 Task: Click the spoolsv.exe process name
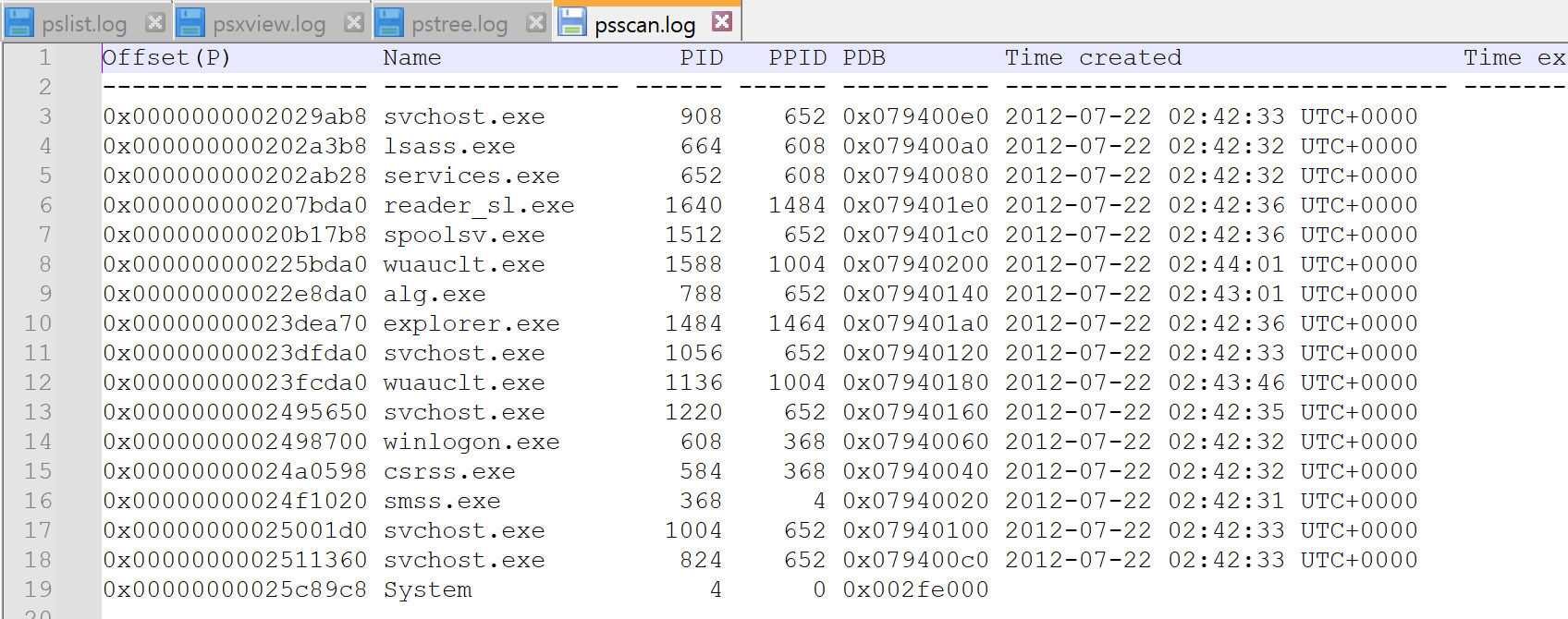(x=464, y=235)
